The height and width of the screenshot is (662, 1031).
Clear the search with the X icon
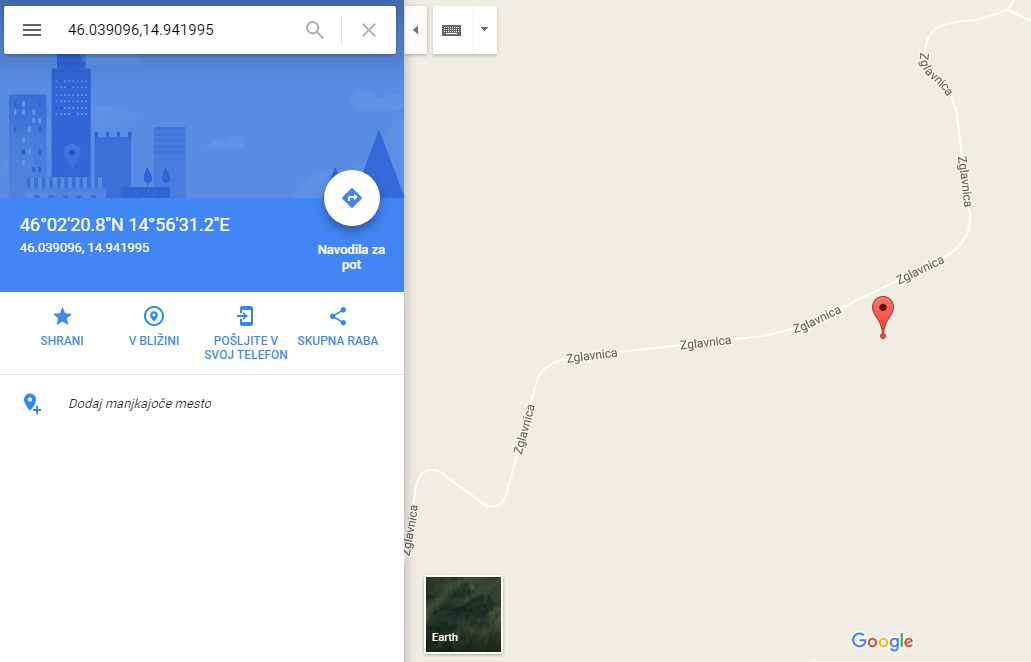coord(369,30)
